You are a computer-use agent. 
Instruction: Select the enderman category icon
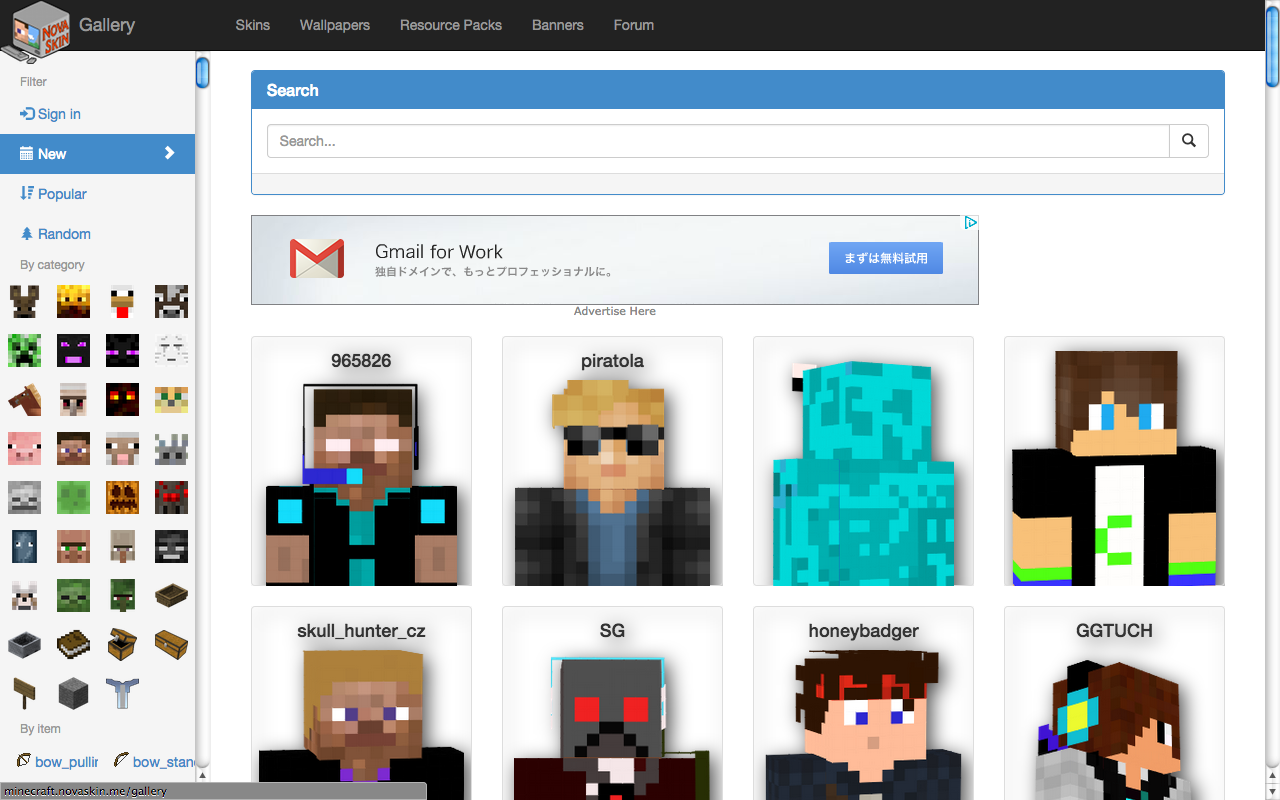coord(122,350)
